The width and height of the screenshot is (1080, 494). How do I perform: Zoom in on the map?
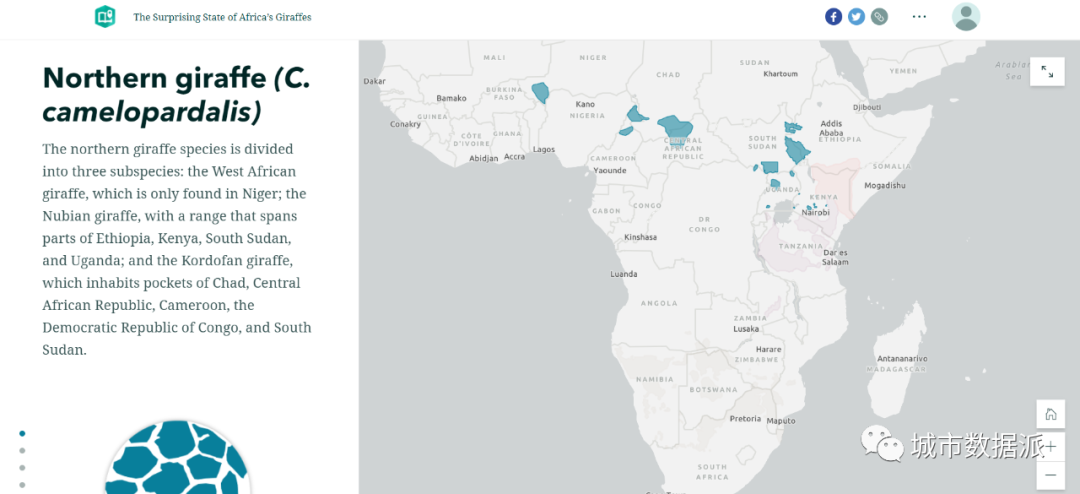pyautogui.click(x=1050, y=446)
